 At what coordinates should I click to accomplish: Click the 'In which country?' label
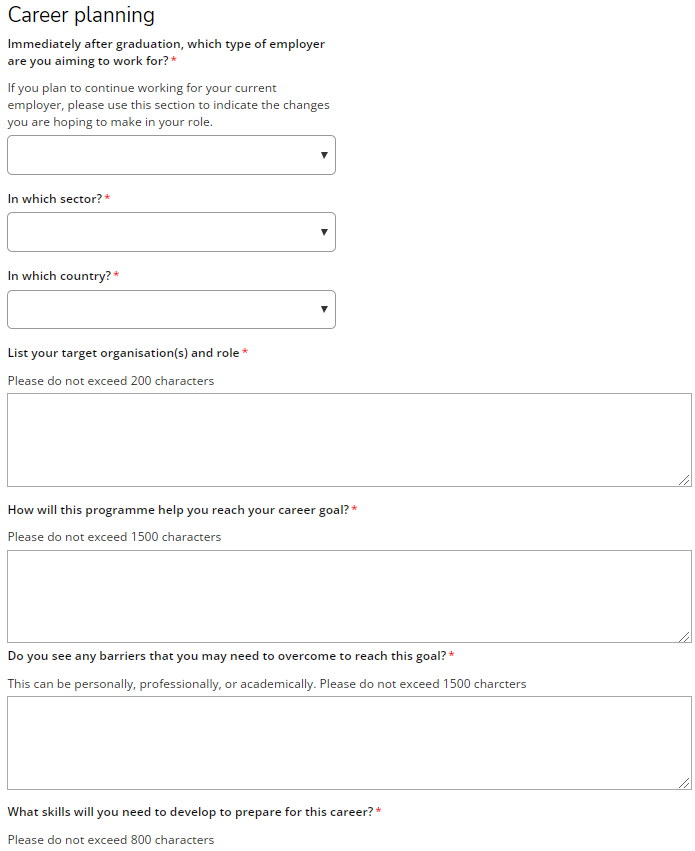pos(59,276)
